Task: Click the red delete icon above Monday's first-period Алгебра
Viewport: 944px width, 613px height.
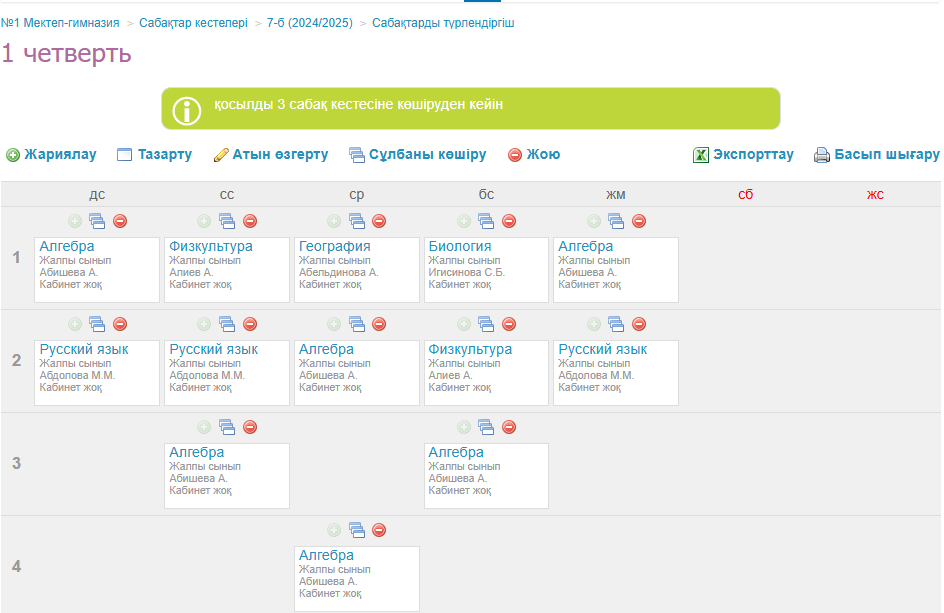Action: click(x=120, y=221)
